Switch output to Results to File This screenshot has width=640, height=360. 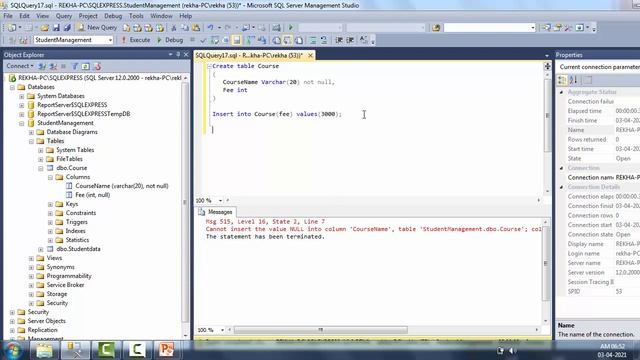tap(299, 40)
